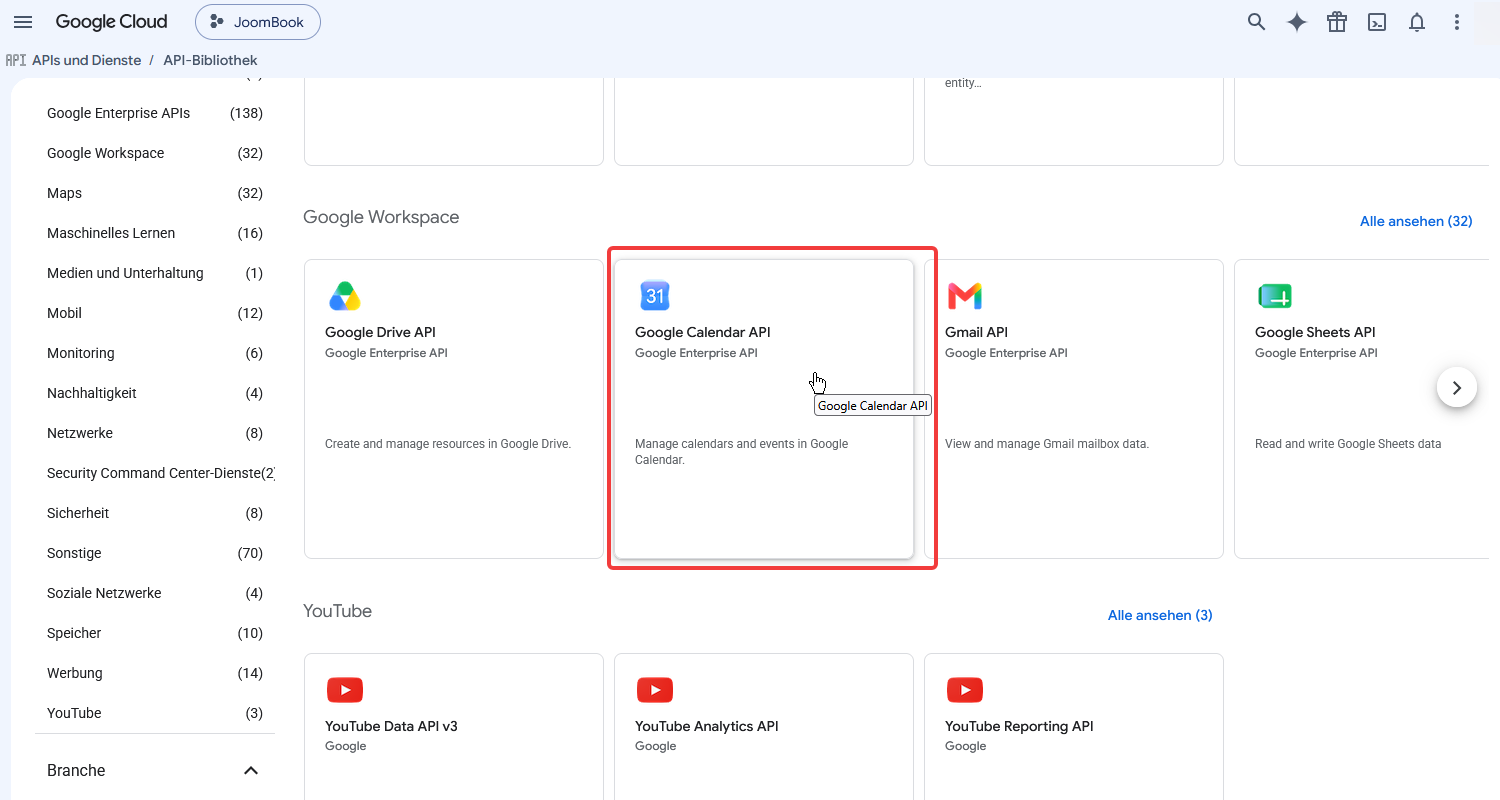Choose the Soziale Netzwerke category filter
Image resolution: width=1500 pixels, height=800 pixels.
click(x=155, y=593)
